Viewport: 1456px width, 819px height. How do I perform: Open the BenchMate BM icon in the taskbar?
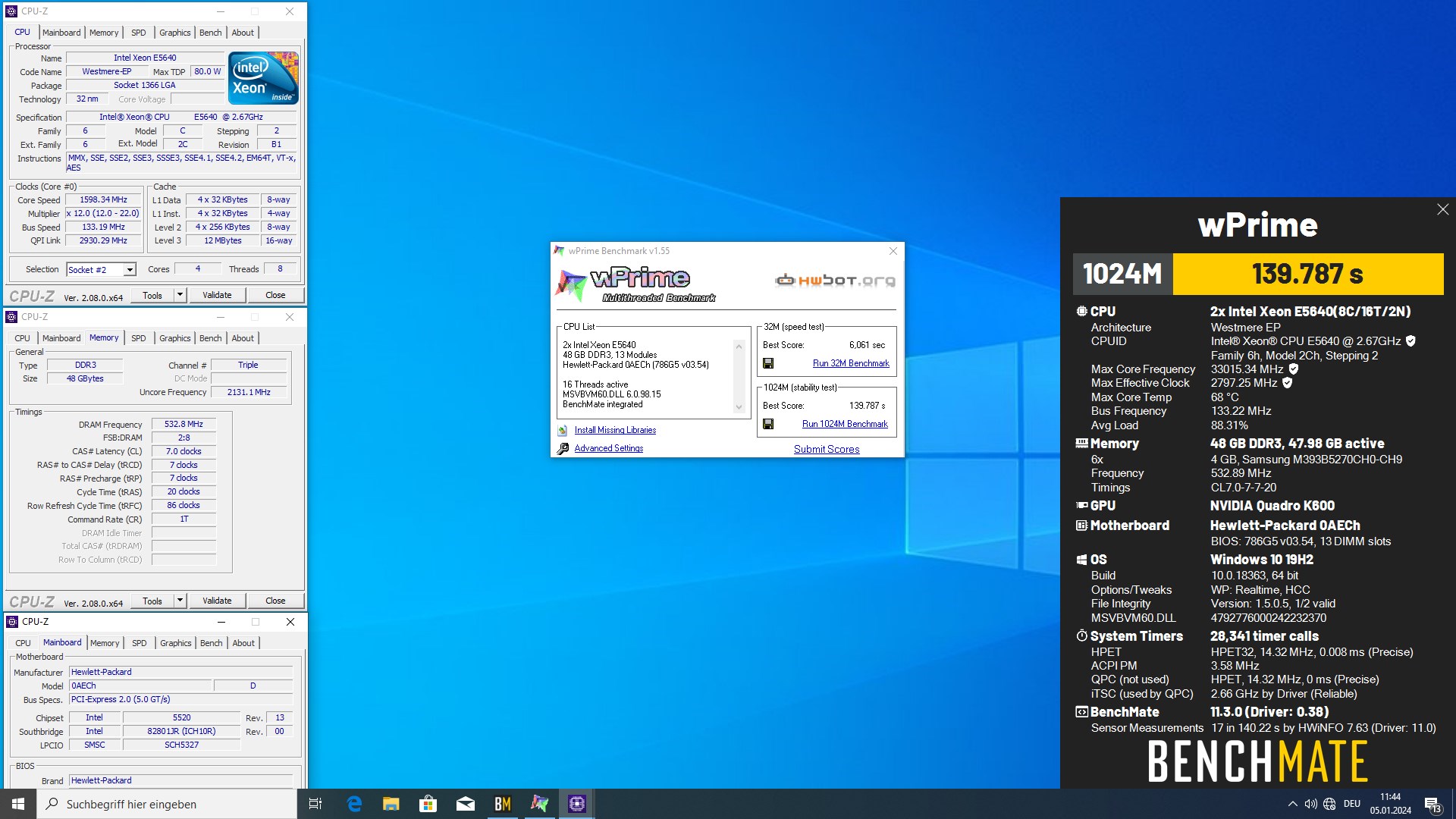[x=503, y=804]
